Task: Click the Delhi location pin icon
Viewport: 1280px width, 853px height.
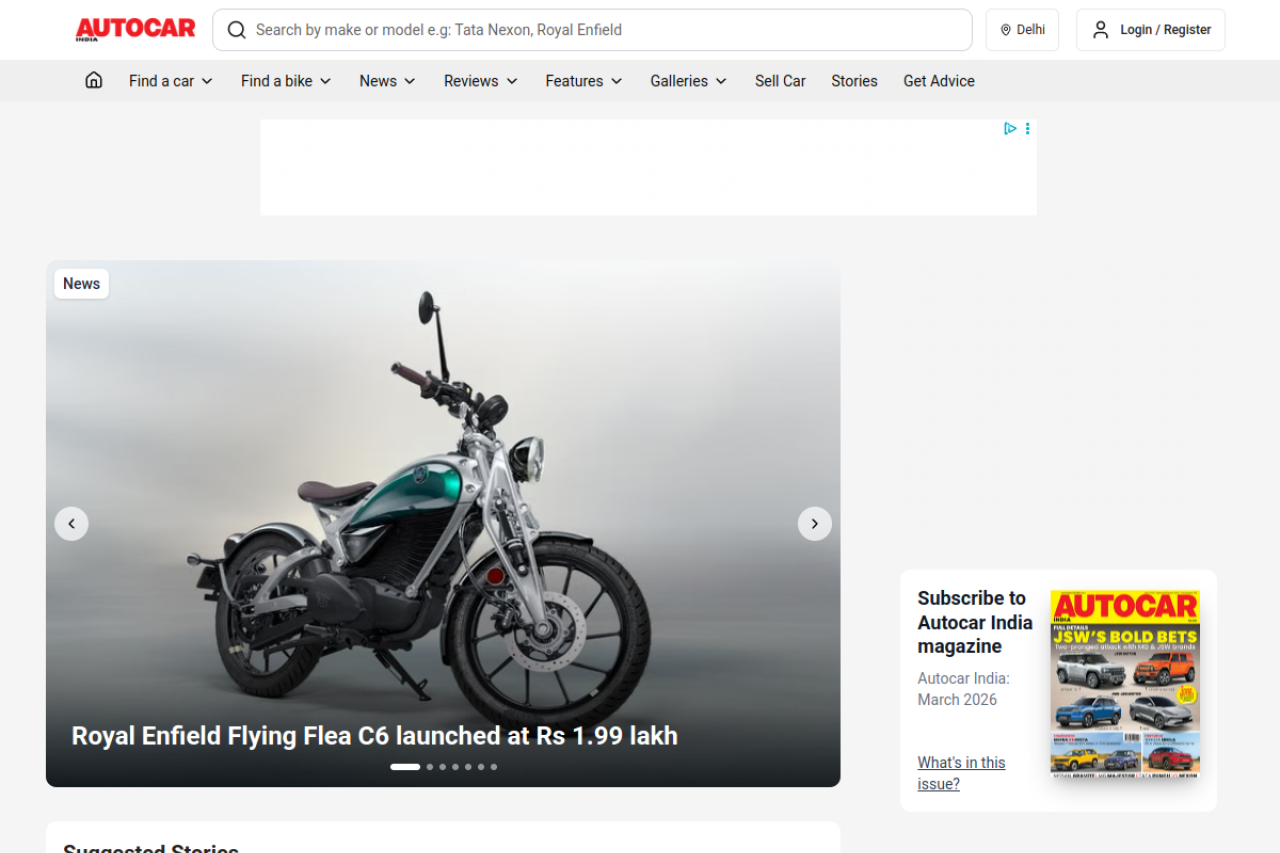Action: [1006, 30]
